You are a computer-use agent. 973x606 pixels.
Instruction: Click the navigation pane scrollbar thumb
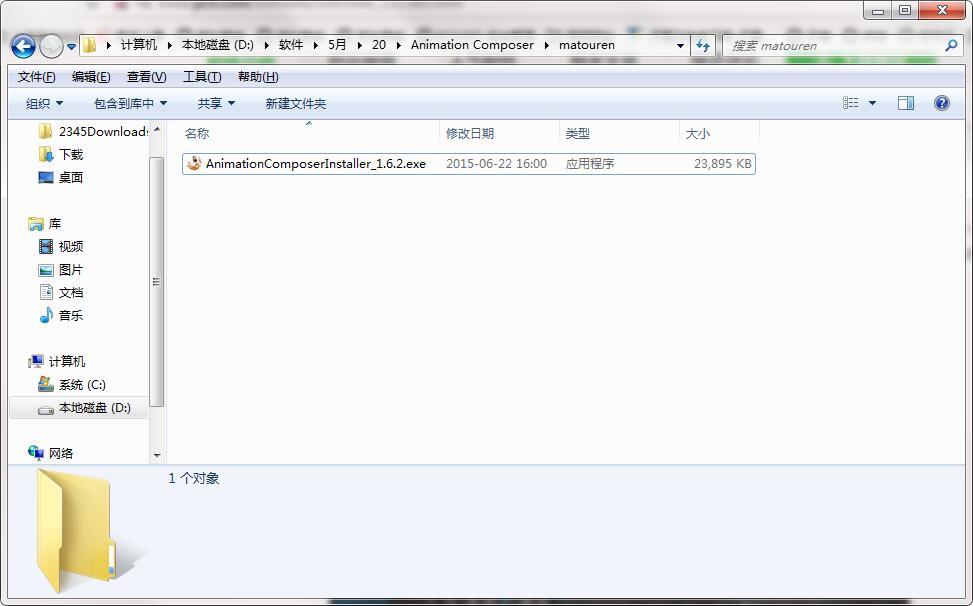(x=157, y=282)
